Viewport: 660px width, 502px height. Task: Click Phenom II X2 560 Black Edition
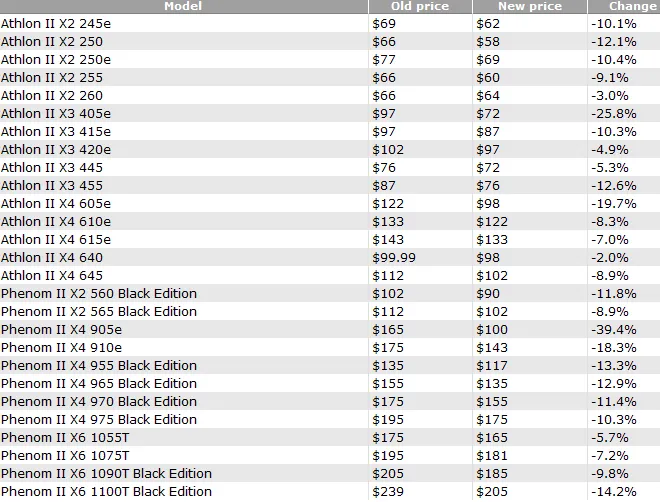point(99,293)
